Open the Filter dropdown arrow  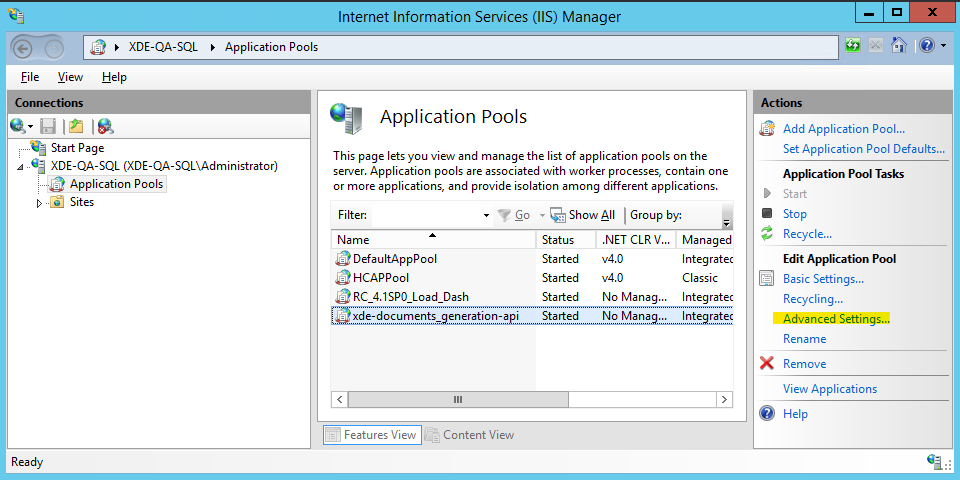(x=486, y=216)
